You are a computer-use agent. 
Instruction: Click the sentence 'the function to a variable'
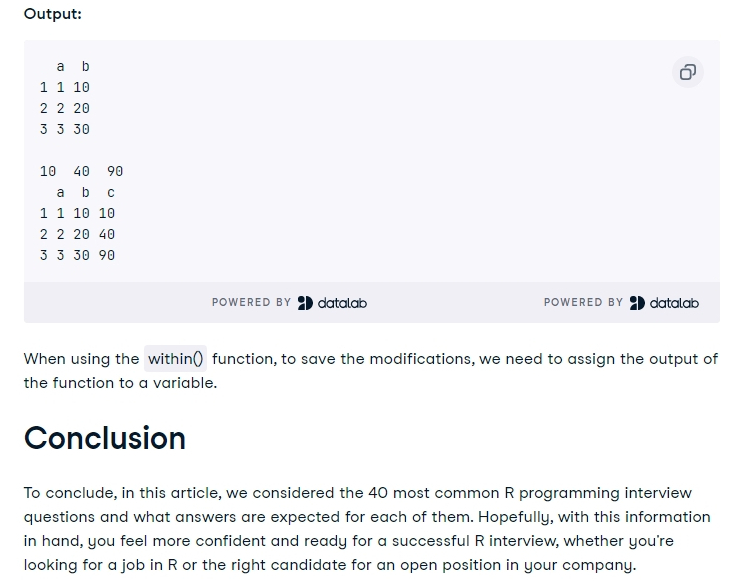(120, 383)
